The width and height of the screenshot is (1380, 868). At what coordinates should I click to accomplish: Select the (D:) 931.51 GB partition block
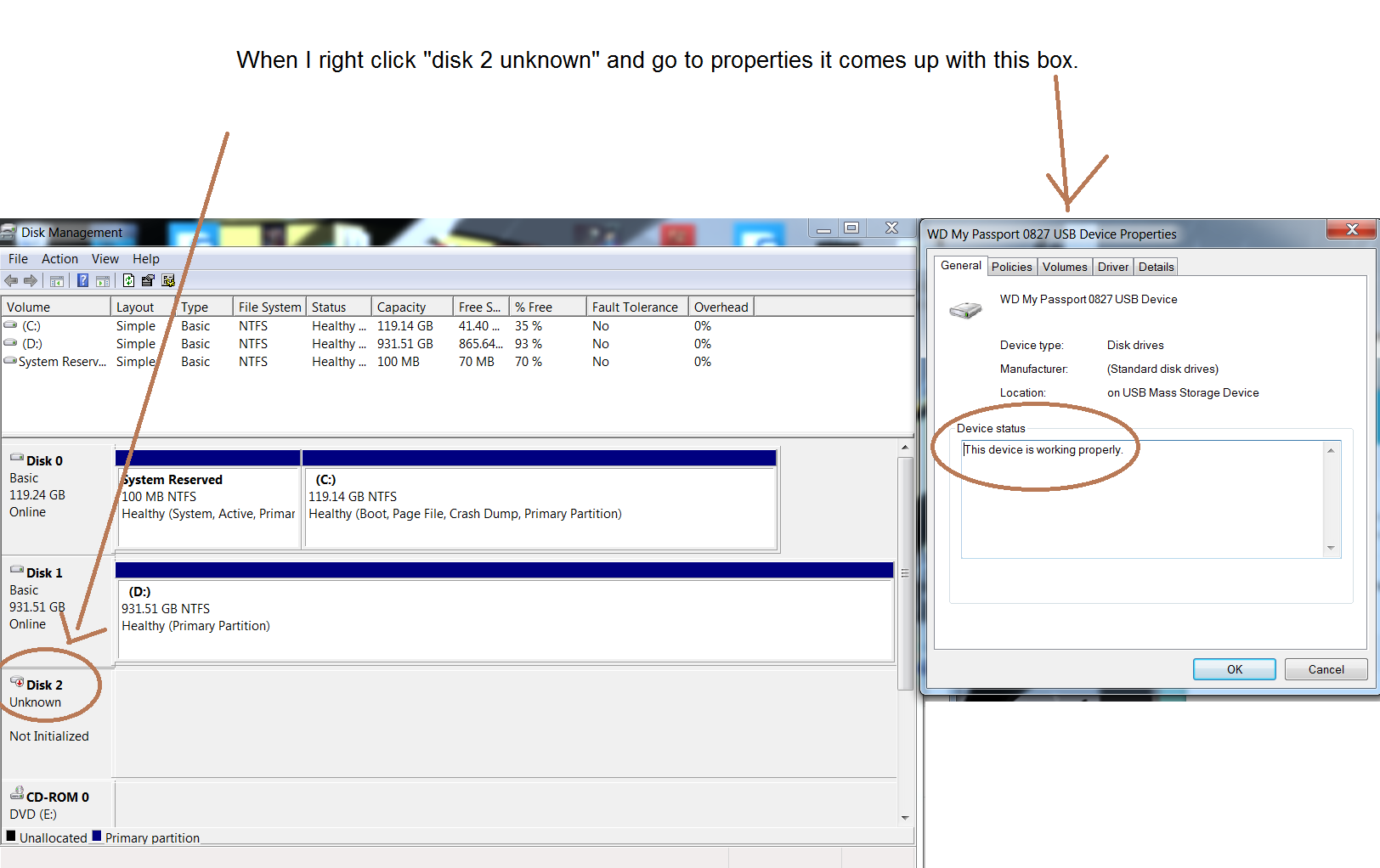[x=505, y=612]
